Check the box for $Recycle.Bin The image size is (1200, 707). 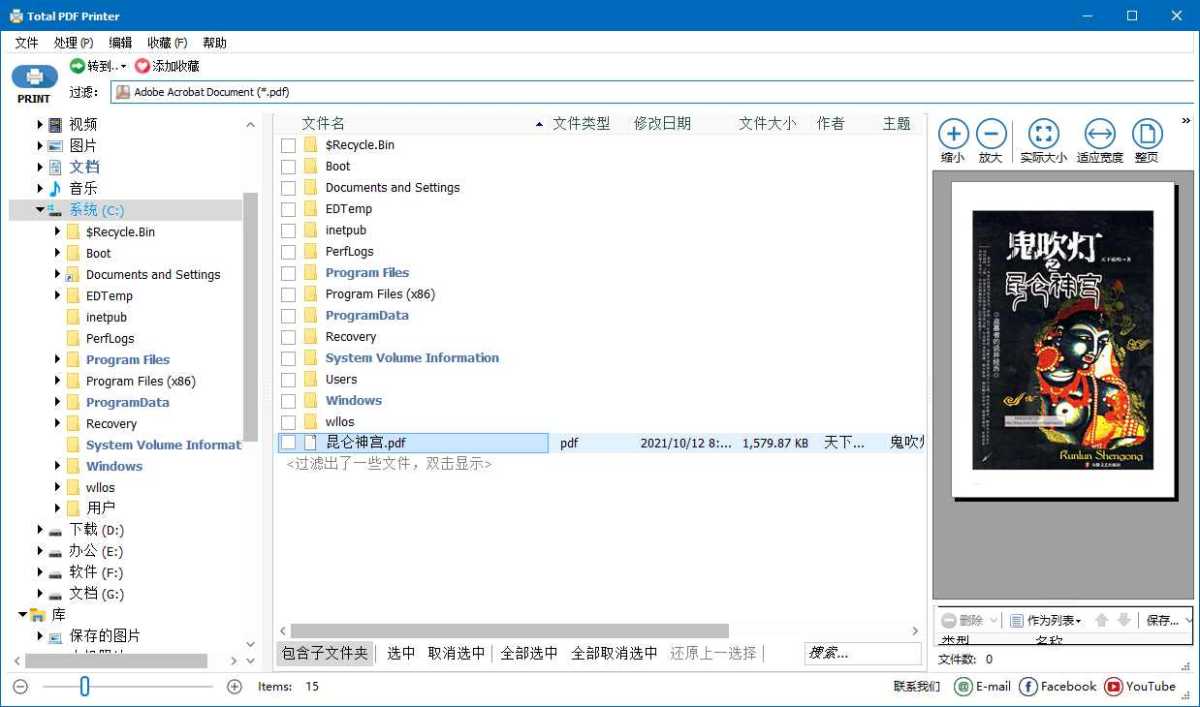288,145
